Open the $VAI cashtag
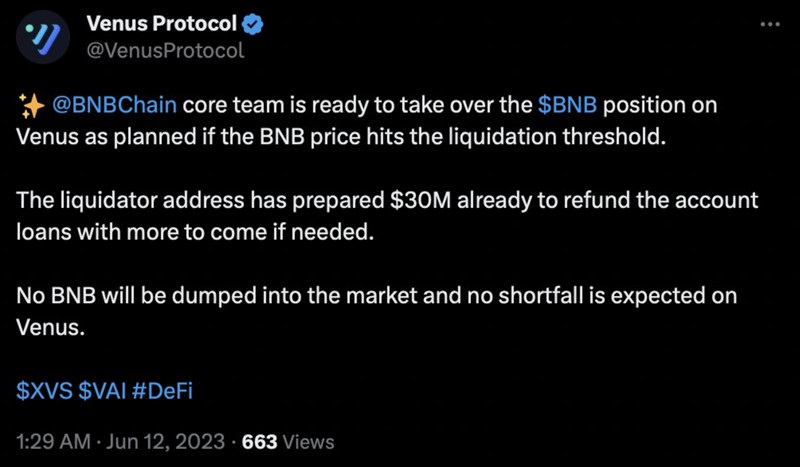800x467 pixels. coord(102,391)
